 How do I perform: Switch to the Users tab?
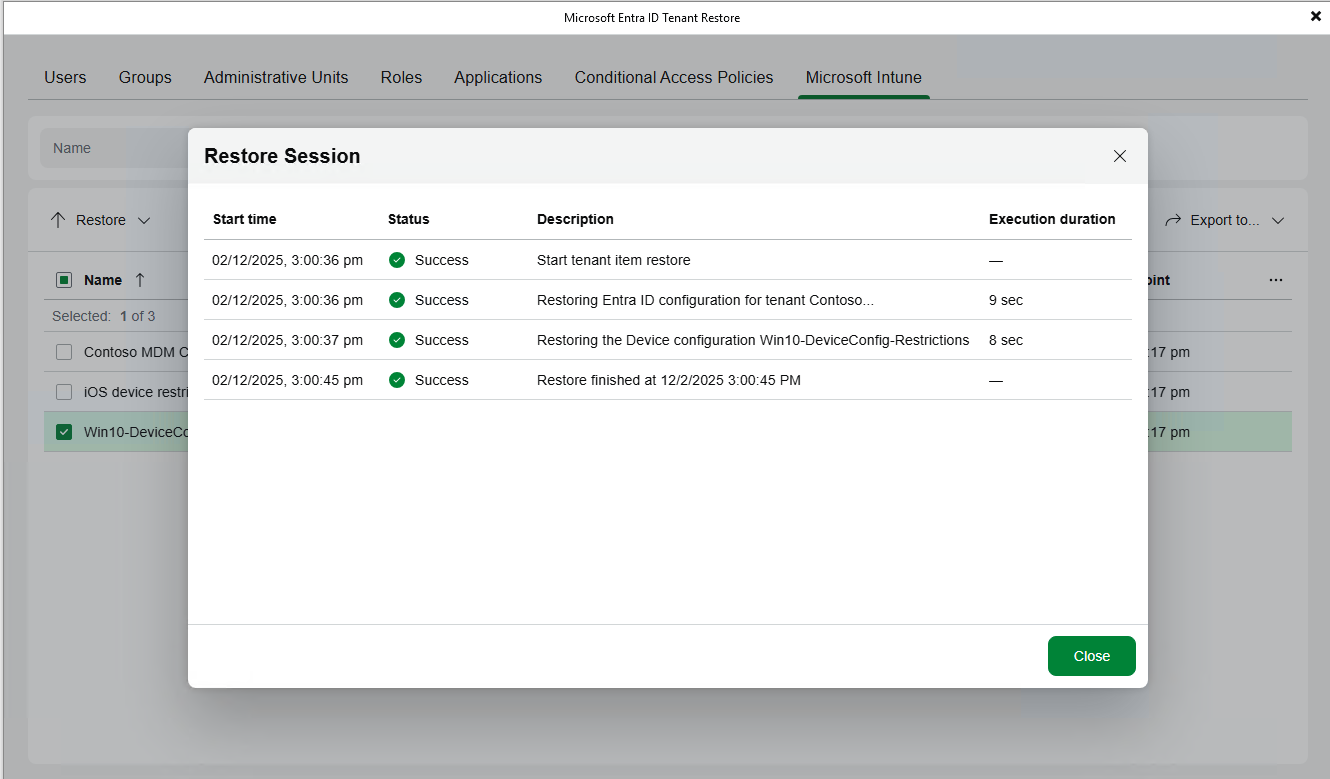click(65, 77)
